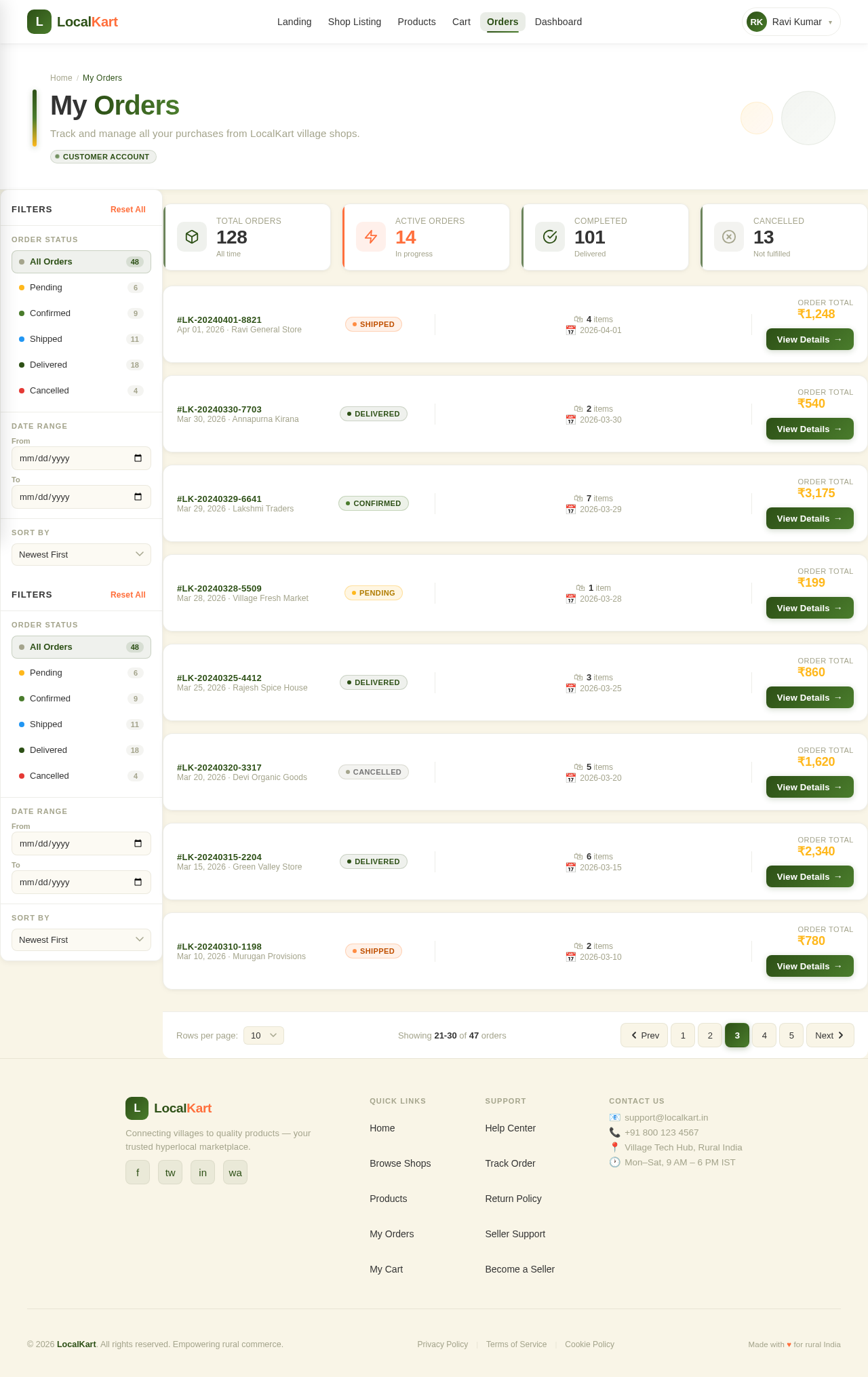Image resolution: width=868 pixels, height=1377 pixels.
Task: Click the LocalKart logo icon in header
Action: pos(39,22)
